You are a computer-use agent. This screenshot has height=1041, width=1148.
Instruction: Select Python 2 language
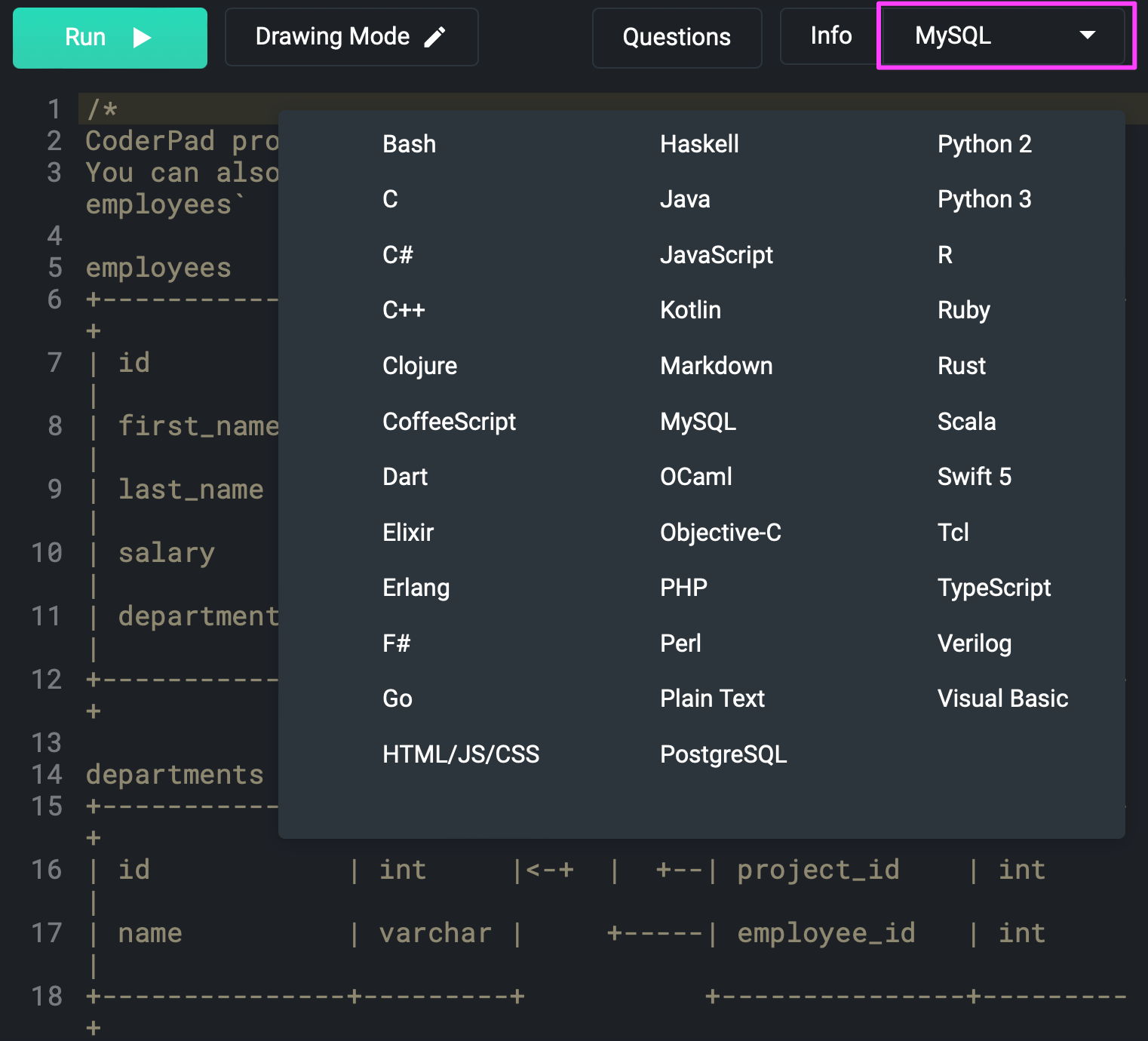(984, 144)
